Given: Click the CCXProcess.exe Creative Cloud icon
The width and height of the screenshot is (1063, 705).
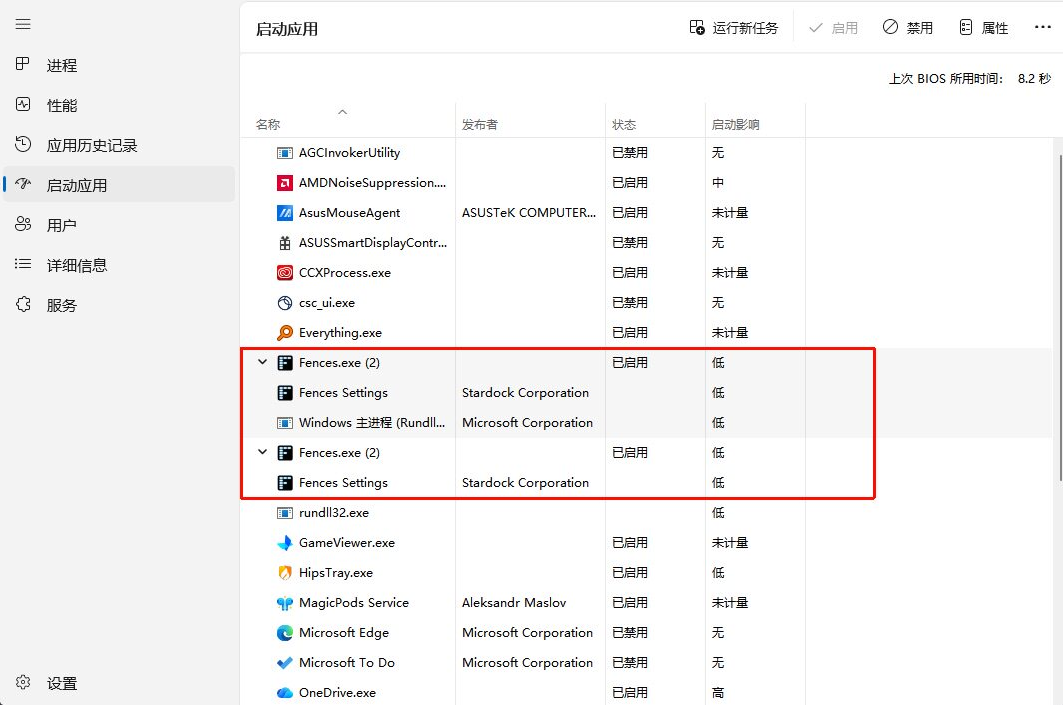Looking at the screenshot, I should [284, 273].
